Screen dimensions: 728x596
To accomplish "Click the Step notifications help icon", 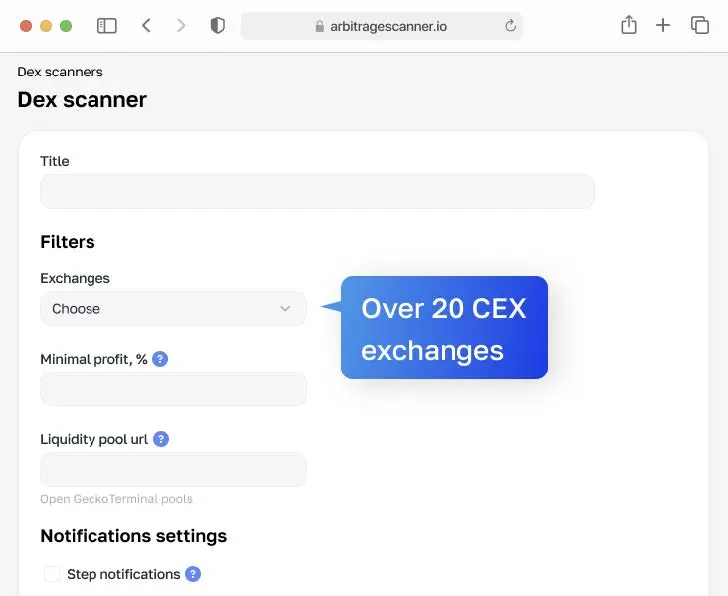I will [x=193, y=574].
